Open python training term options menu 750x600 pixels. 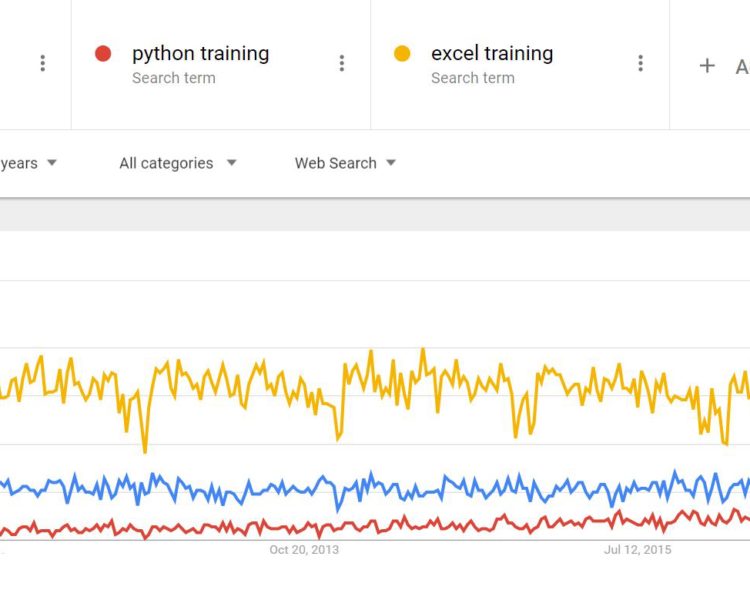point(342,64)
